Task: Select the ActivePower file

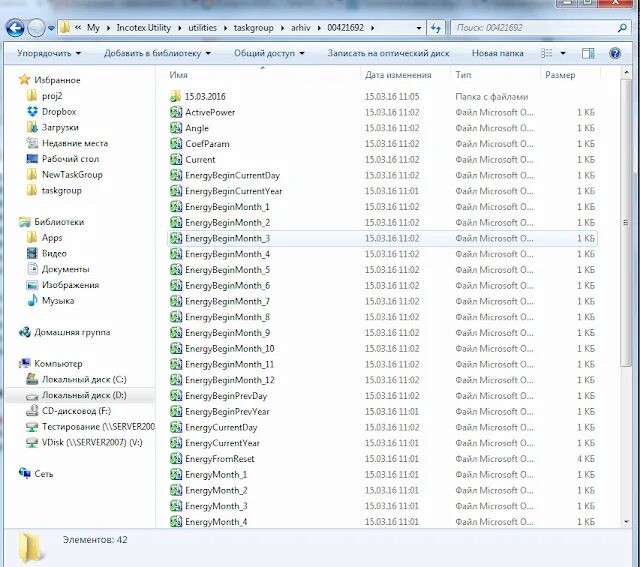Action: click(210, 112)
